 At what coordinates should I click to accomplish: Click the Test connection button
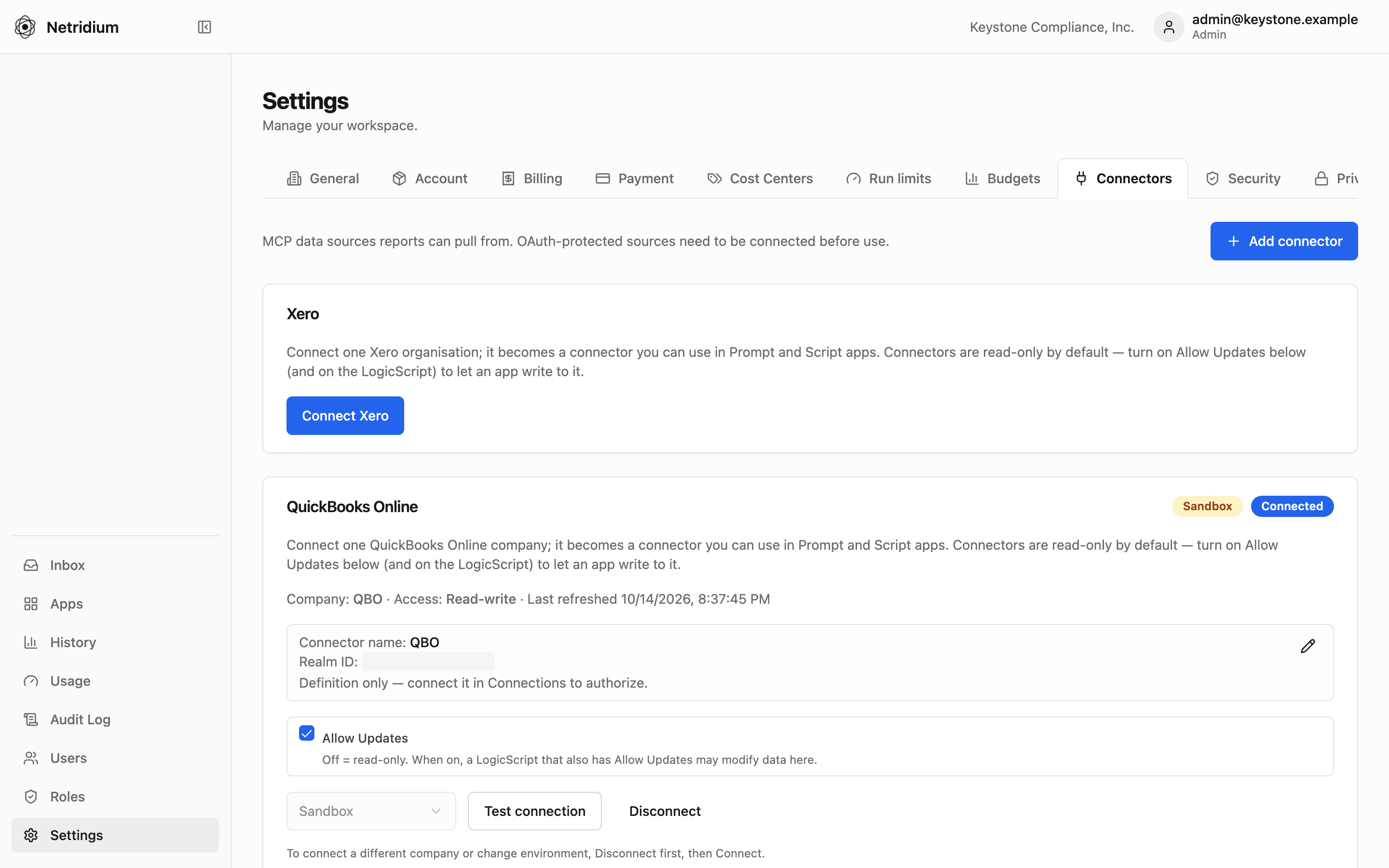[x=534, y=811]
